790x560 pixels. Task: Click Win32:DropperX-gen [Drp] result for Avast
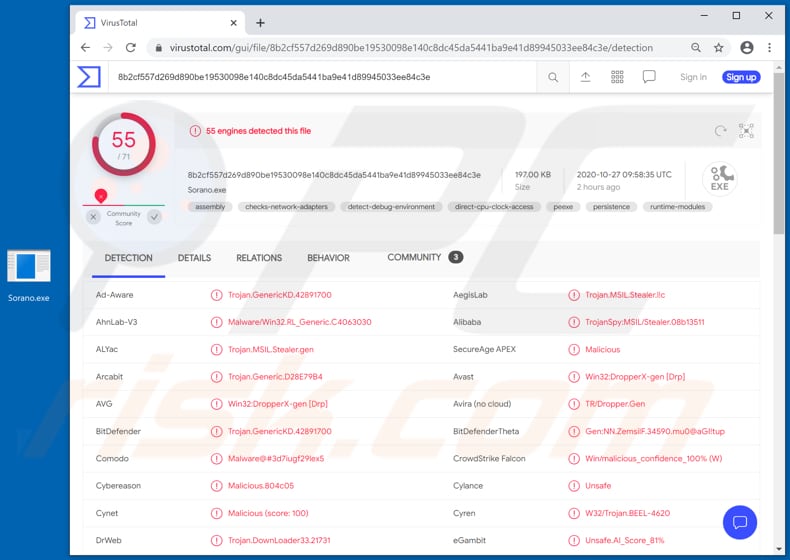[635, 377]
